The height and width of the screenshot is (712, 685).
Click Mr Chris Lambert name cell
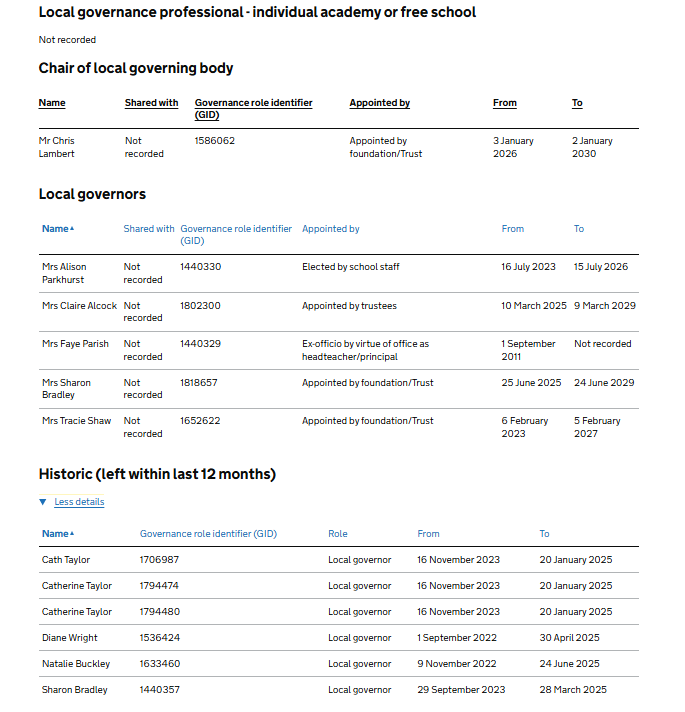(x=57, y=147)
